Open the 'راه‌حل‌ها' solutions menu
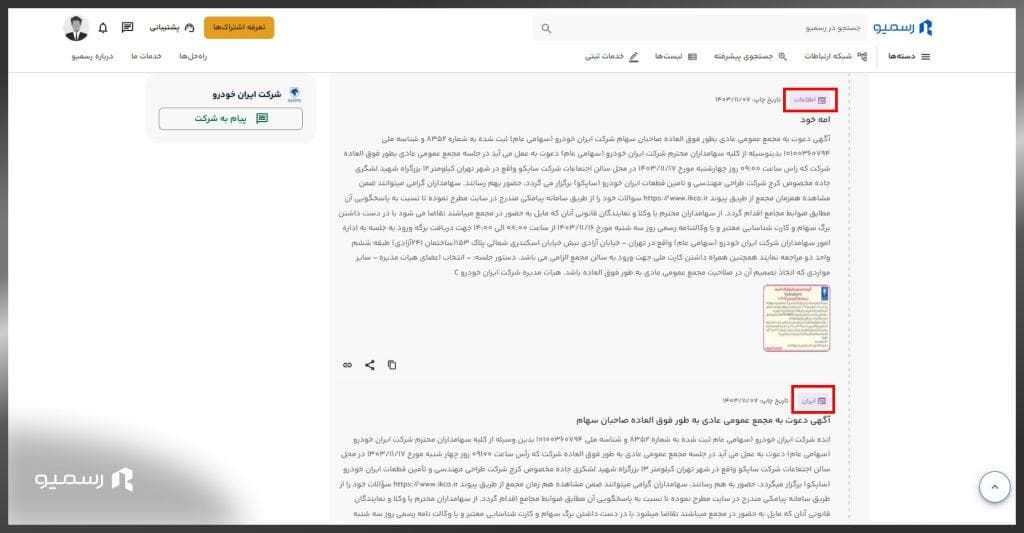Viewport: 1024px width, 533px height. click(x=193, y=56)
